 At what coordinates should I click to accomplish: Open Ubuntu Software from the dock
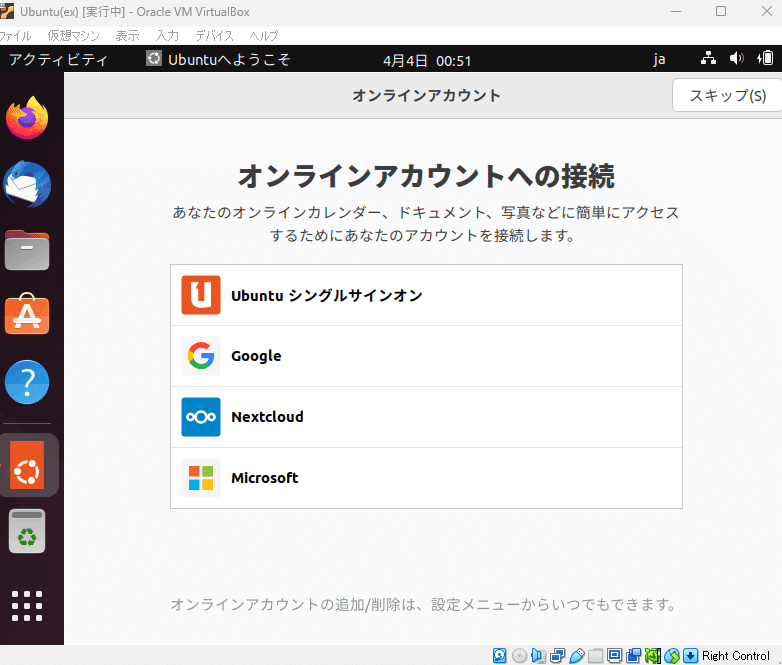(x=27, y=314)
